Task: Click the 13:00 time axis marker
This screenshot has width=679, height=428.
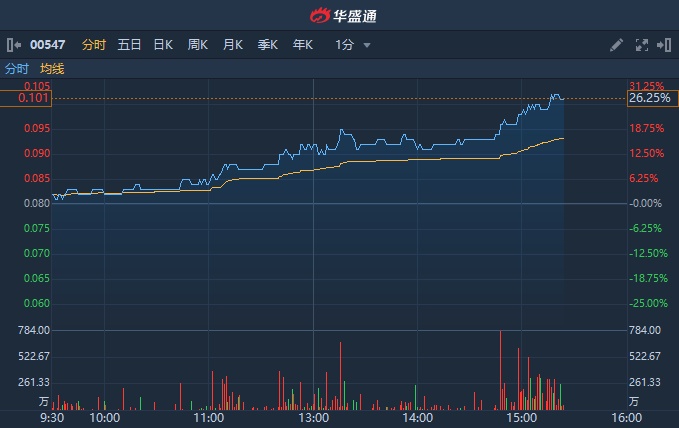Action: [x=313, y=418]
